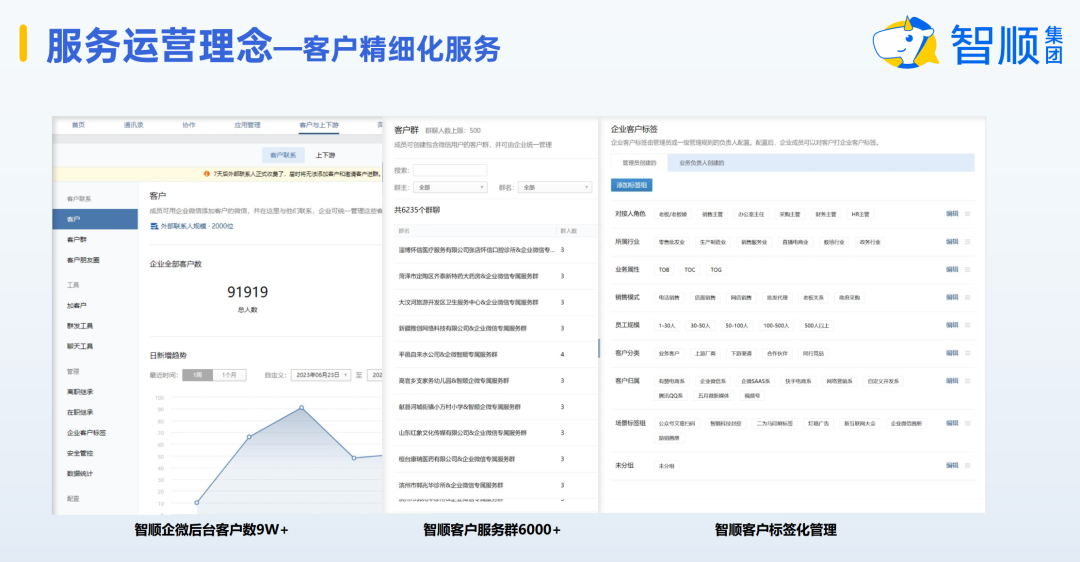Click the drag handle for 对接人角色 row

coord(967,214)
